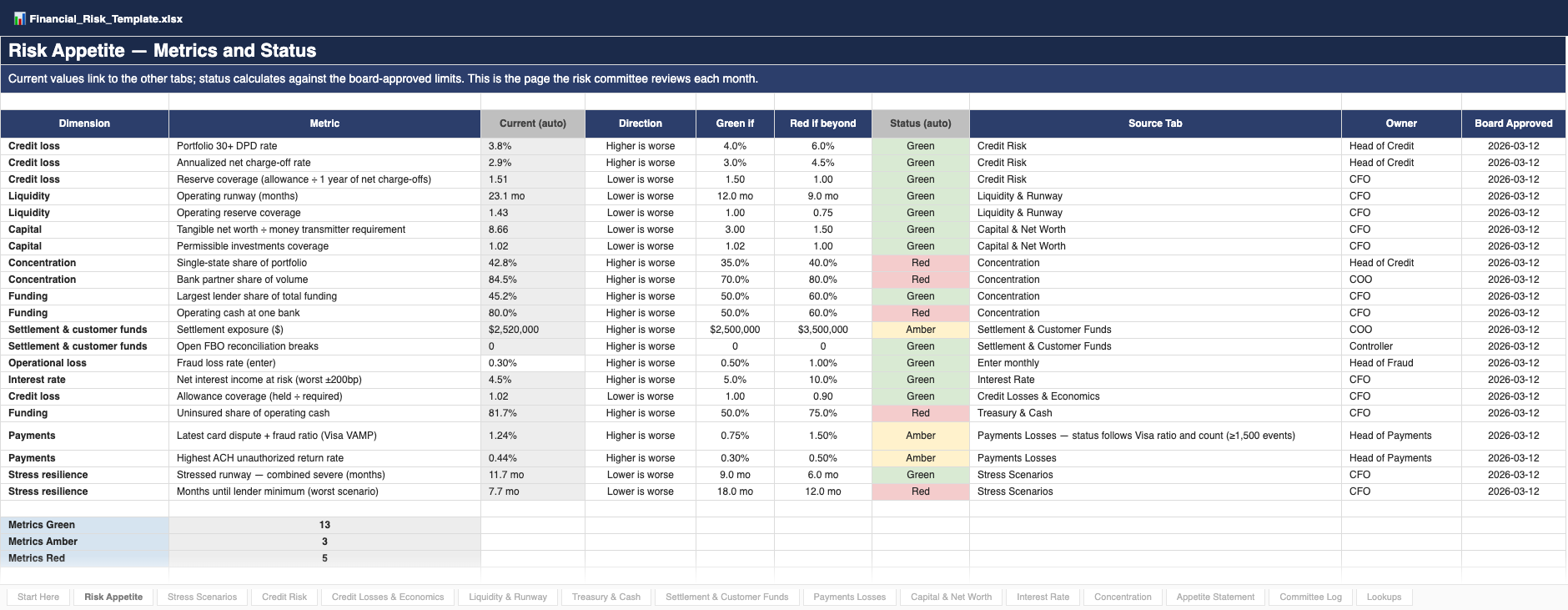This screenshot has width=1568, height=610.
Task: Select the Credit Losses & Economics tab
Action: (388, 597)
